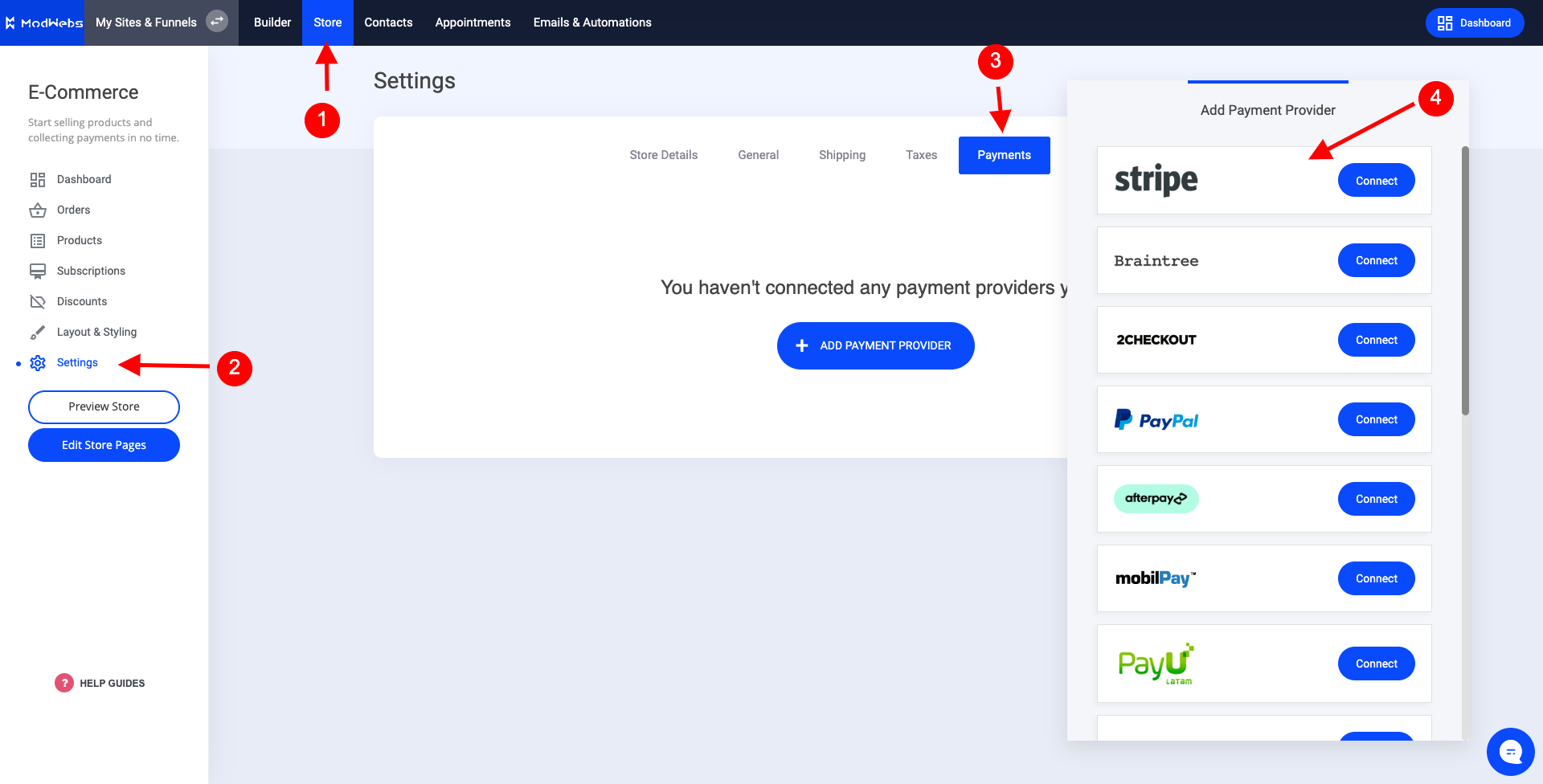Image resolution: width=1543 pixels, height=784 pixels.
Task: Click the Preview Store button
Action: coord(104,406)
